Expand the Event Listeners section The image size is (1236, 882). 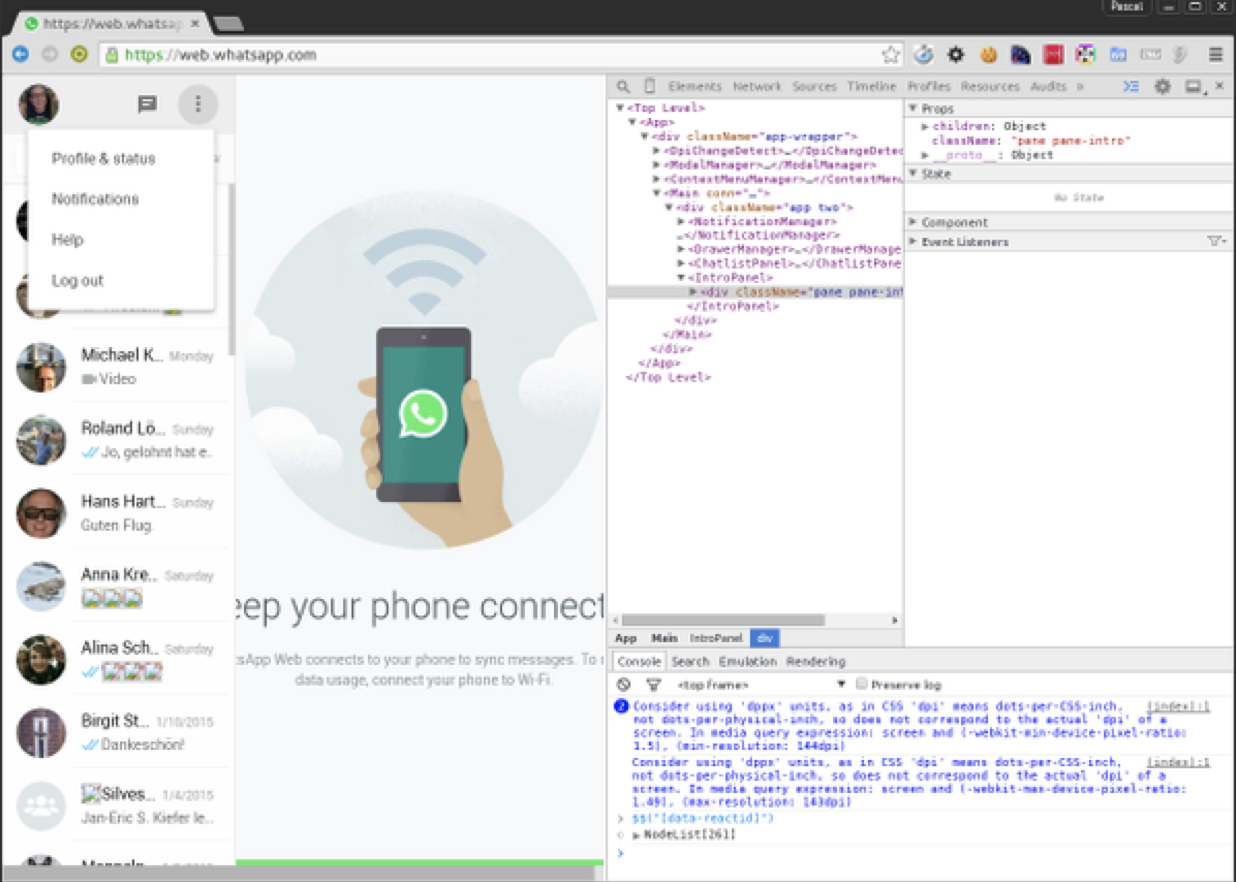[x=914, y=242]
